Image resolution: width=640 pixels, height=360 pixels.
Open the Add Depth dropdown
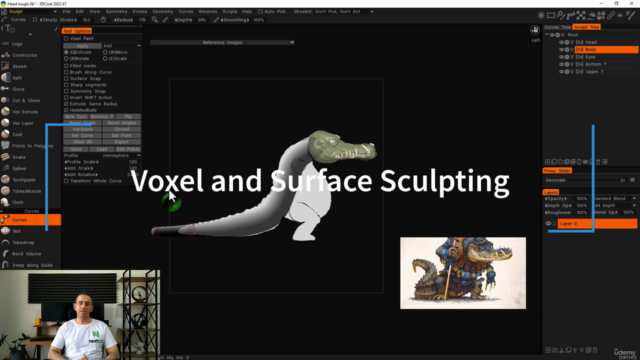(614, 205)
